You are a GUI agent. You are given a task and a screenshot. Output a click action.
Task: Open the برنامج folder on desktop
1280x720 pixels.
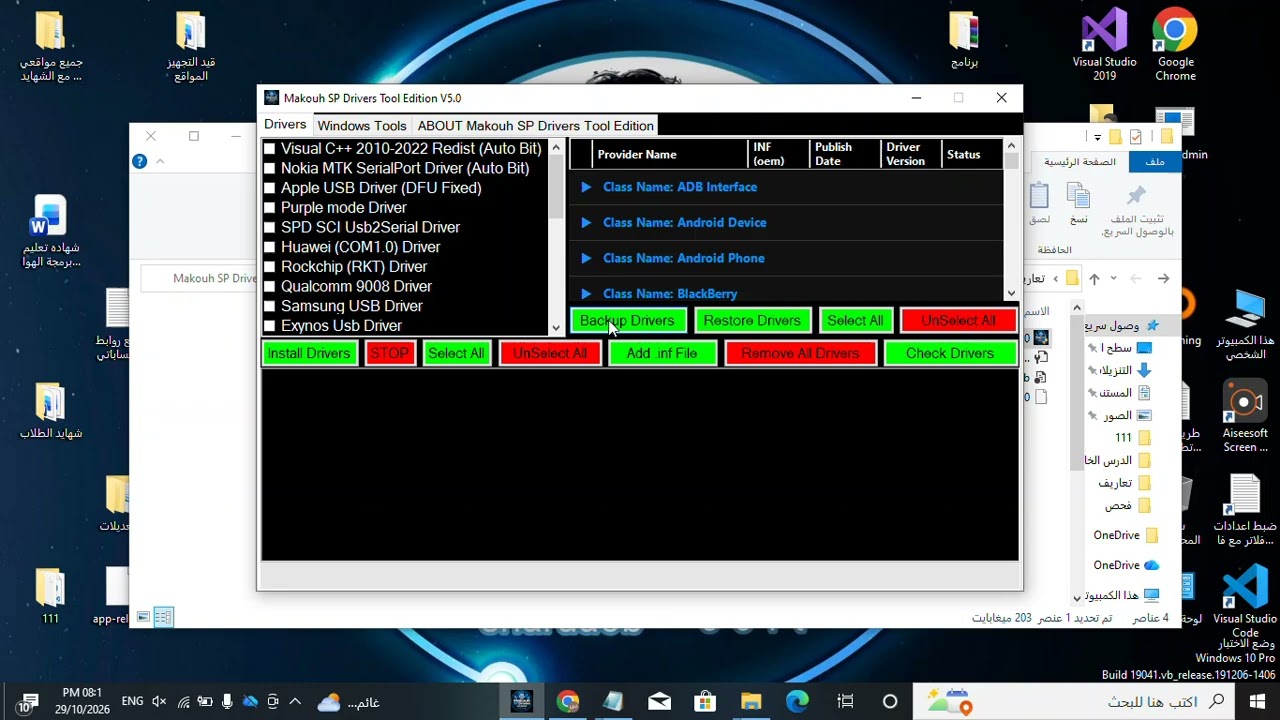coord(964,40)
